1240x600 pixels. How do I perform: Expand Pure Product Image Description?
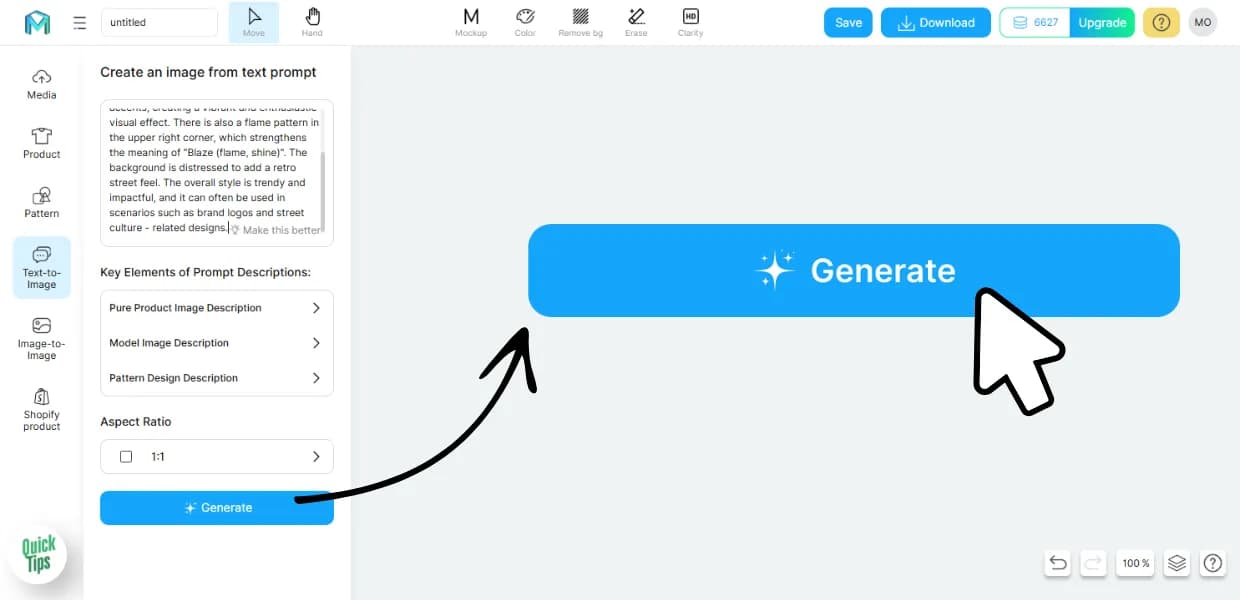pyautogui.click(x=217, y=308)
